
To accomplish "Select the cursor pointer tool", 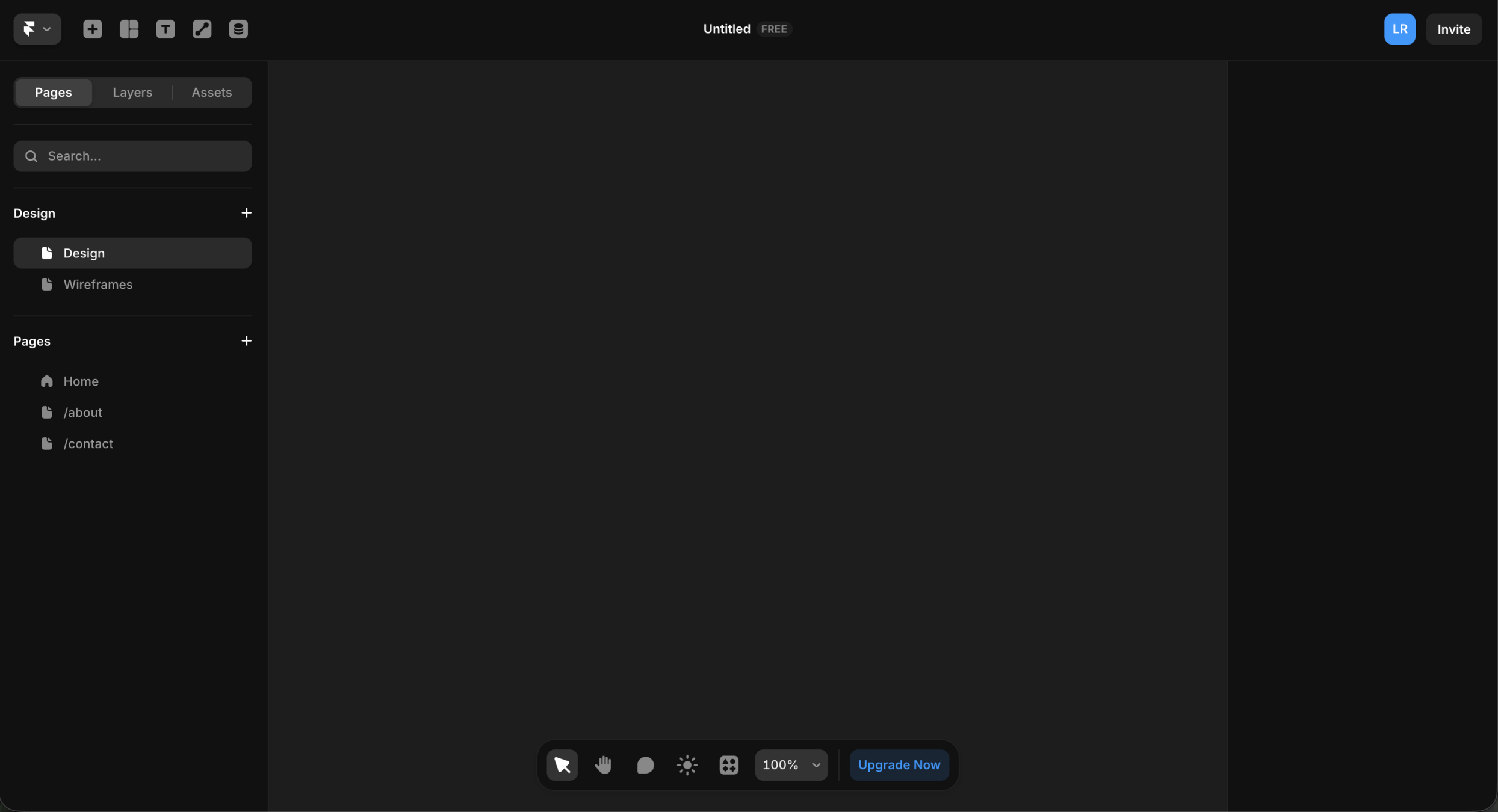I will click(562, 765).
